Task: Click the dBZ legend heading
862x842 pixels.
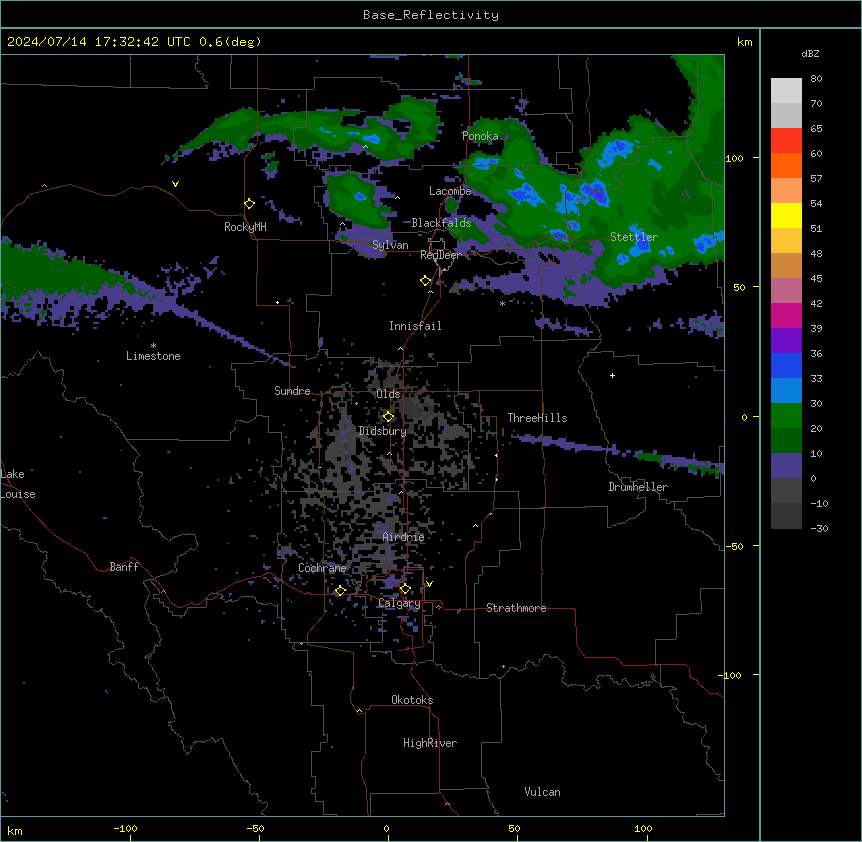Action: point(810,53)
